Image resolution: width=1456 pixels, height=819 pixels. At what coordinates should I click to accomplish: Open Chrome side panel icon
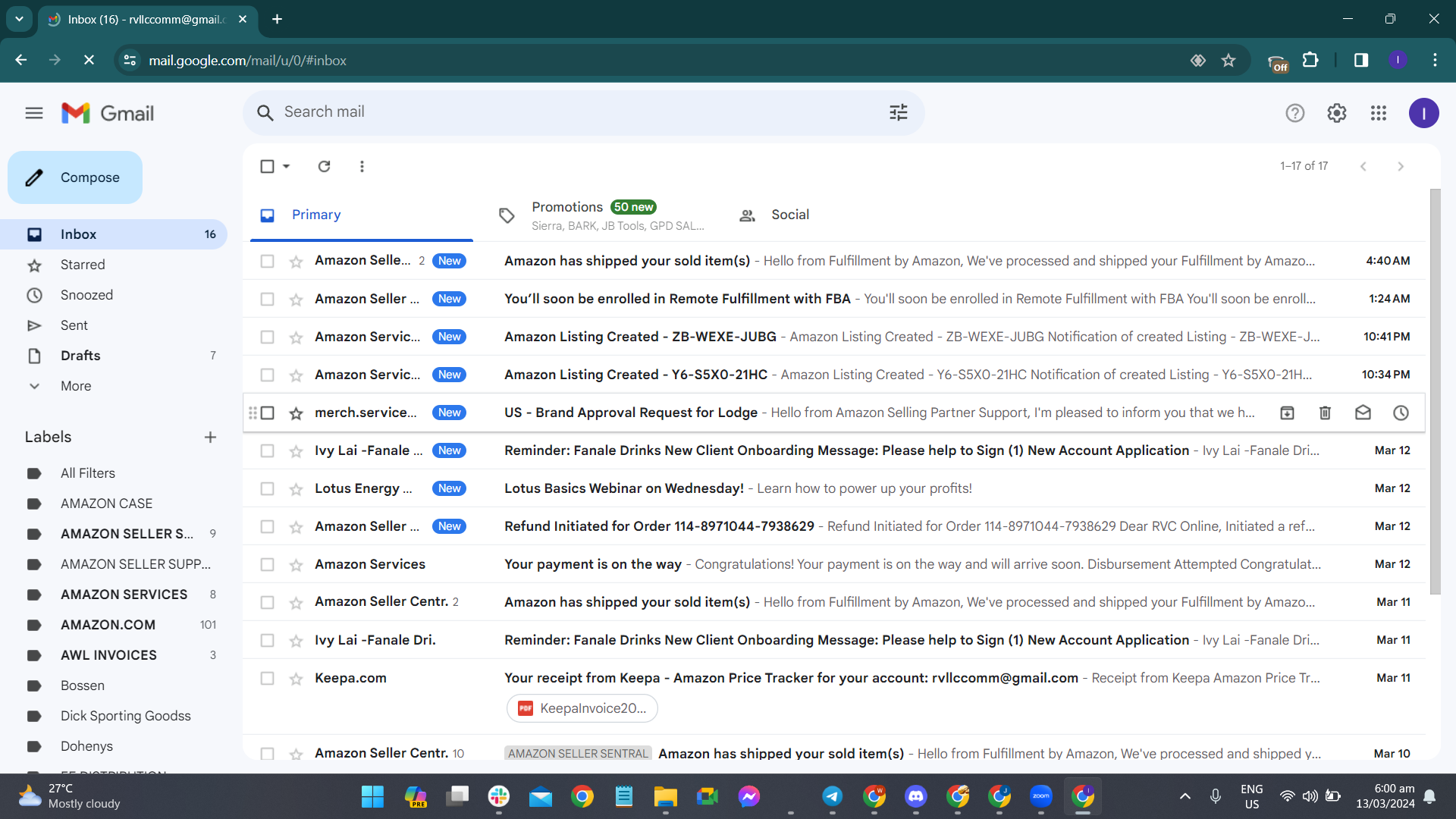pyautogui.click(x=1361, y=60)
